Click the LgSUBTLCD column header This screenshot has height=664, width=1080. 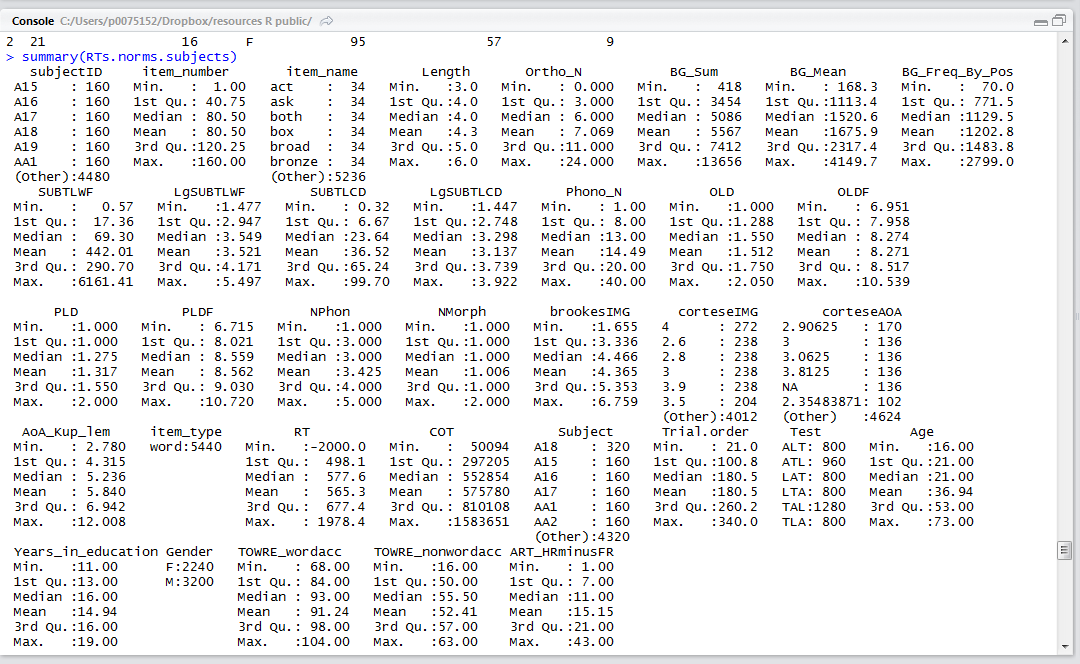click(x=466, y=192)
